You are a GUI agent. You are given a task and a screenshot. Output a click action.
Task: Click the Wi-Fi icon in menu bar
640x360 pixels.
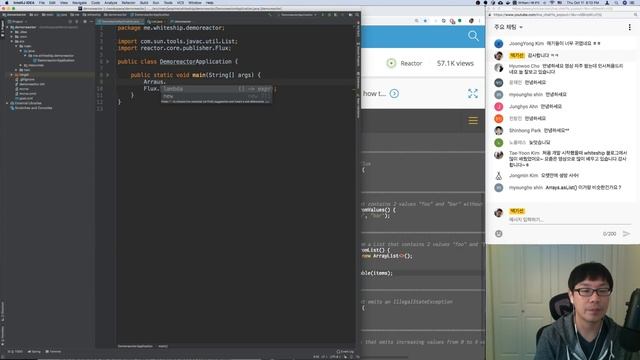552,3
